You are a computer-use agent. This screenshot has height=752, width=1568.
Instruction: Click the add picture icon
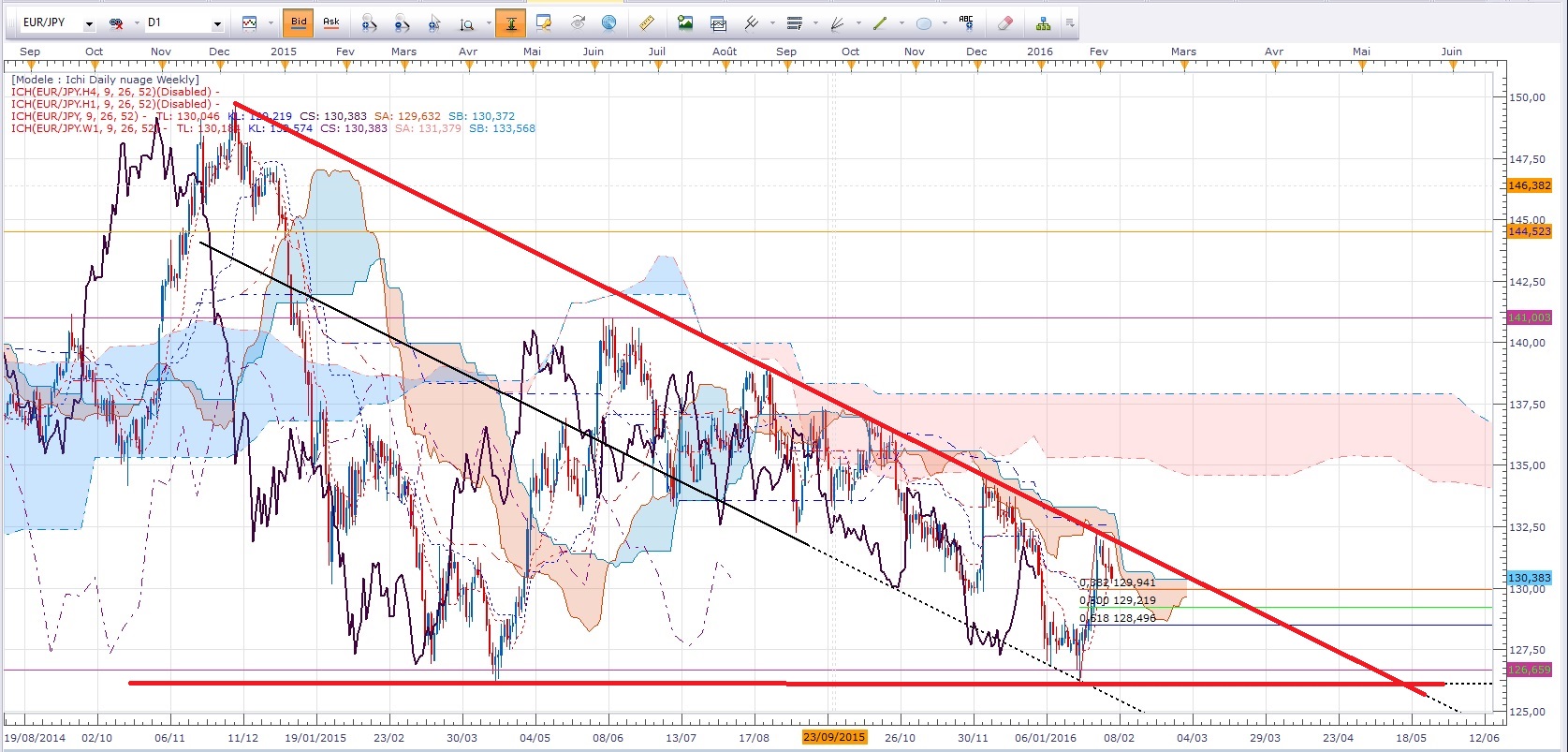(685, 22)
